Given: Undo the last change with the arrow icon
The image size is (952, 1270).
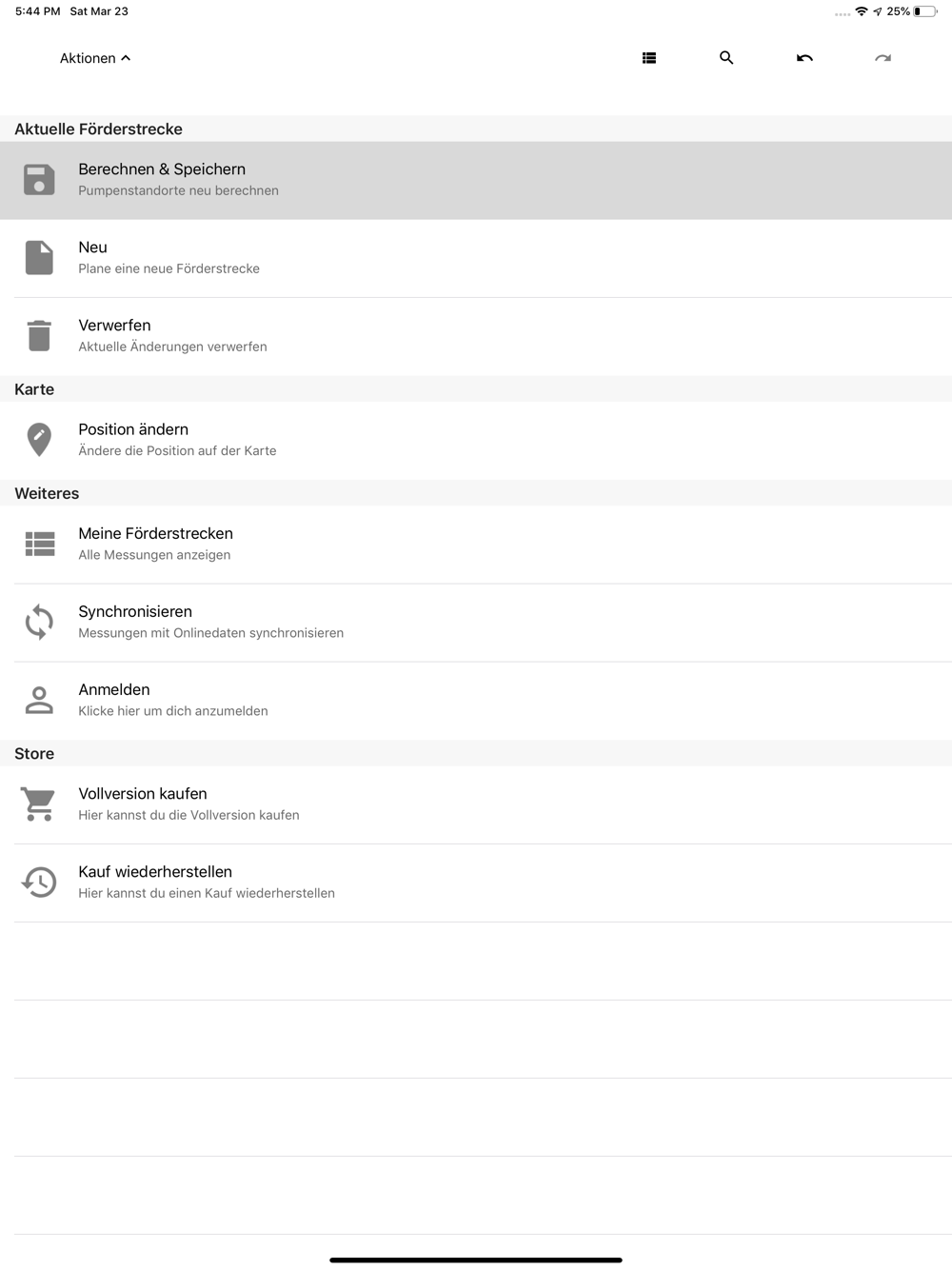Looking at the screenshot, I should pos(804,58).
